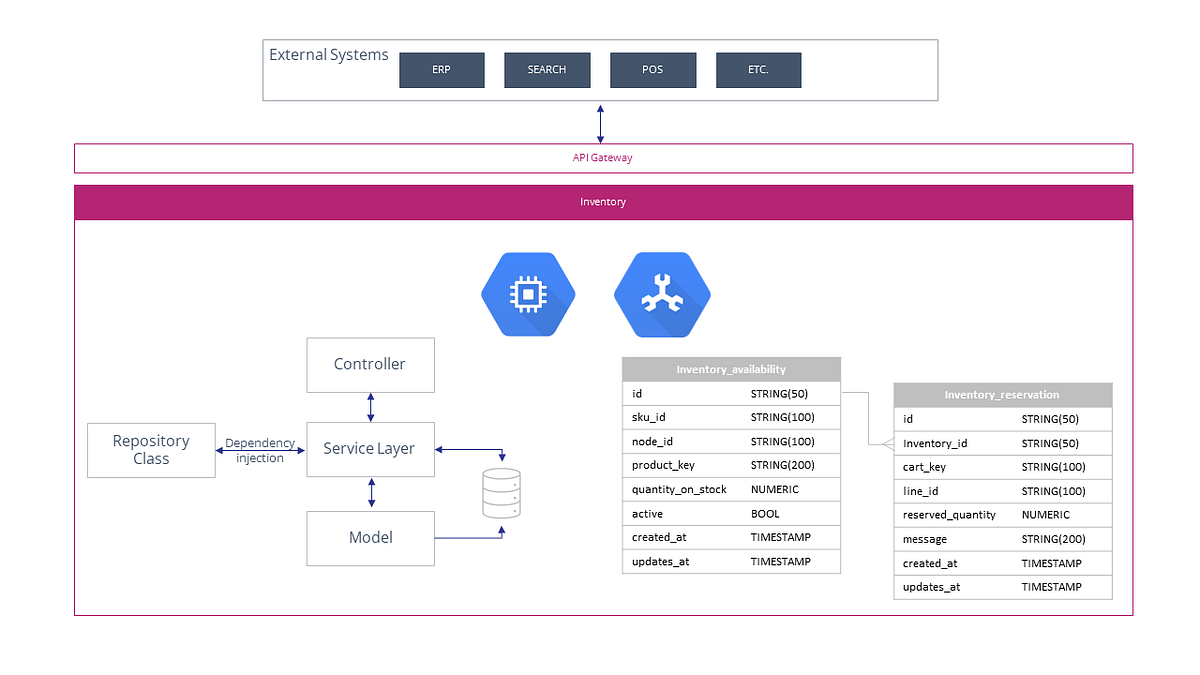Select the External Systems title label
This screenshot has height=675, width=1200.
pos(328,55)
